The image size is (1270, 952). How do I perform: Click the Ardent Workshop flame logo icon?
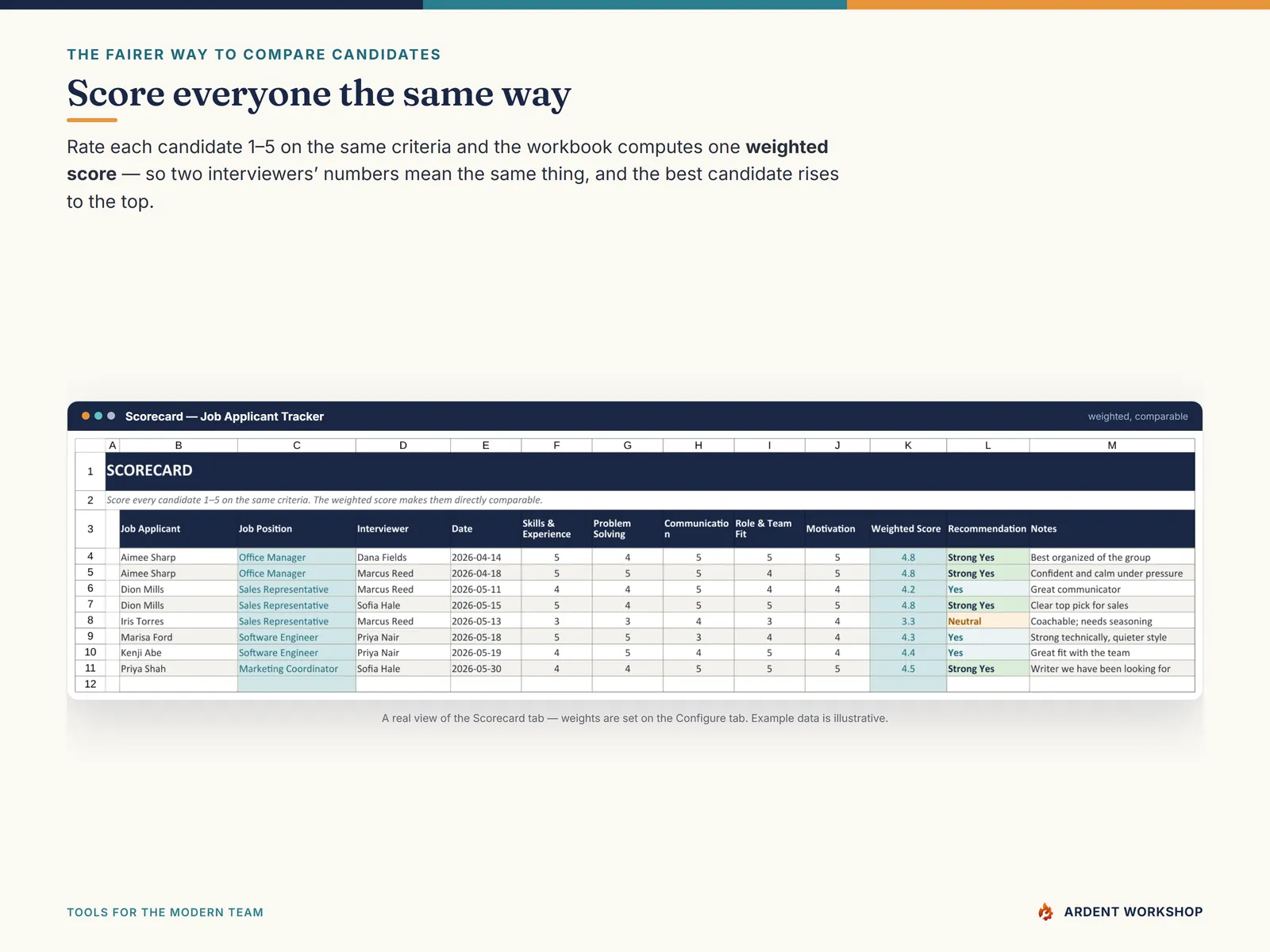click(1046, 912)
